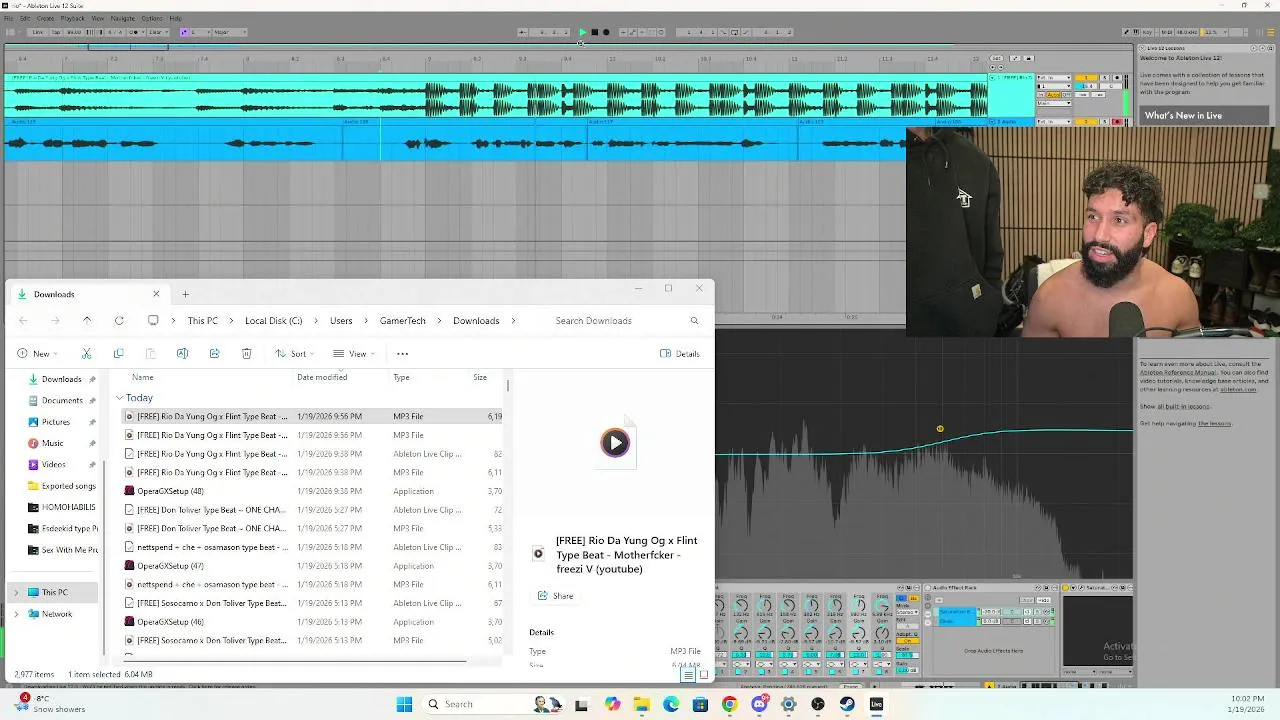This screenshot has height=720, width=1280.
Task: Switch Explorer to details list view icon
Action: click(x=688, y=675)
